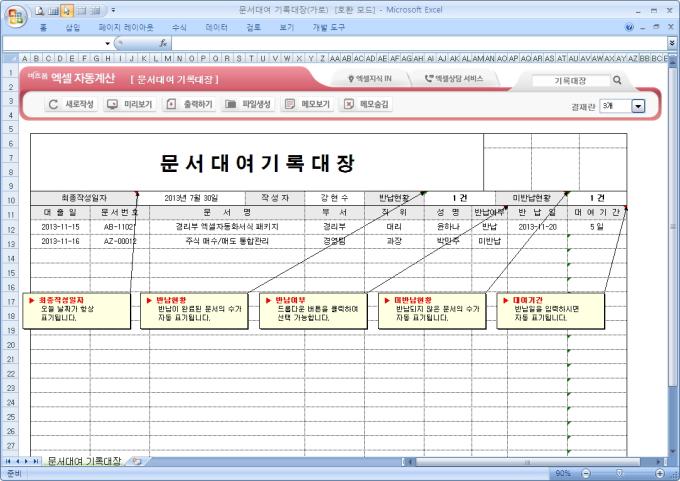The height and width of the screenshot is (481, 680).
Task: Select the 문서대여 기록대장 sheet tab
Action: tap(84, 461)
